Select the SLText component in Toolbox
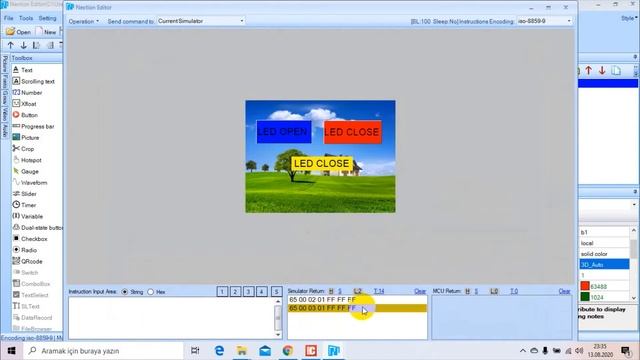640x360 pixels. [26, 306]
